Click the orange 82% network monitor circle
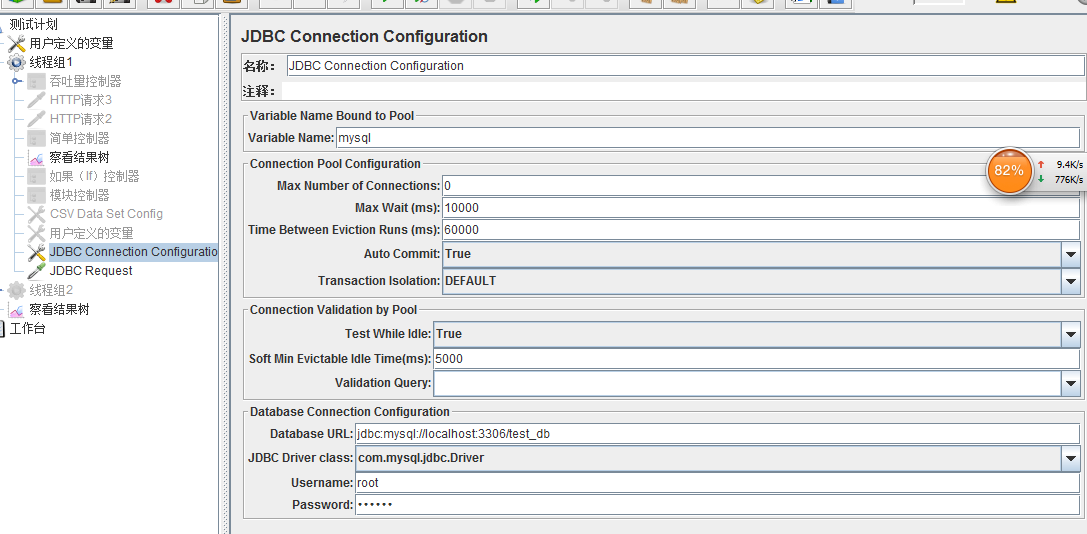The width and height of the screenshot is (1087, 534). coord(1008,171)
